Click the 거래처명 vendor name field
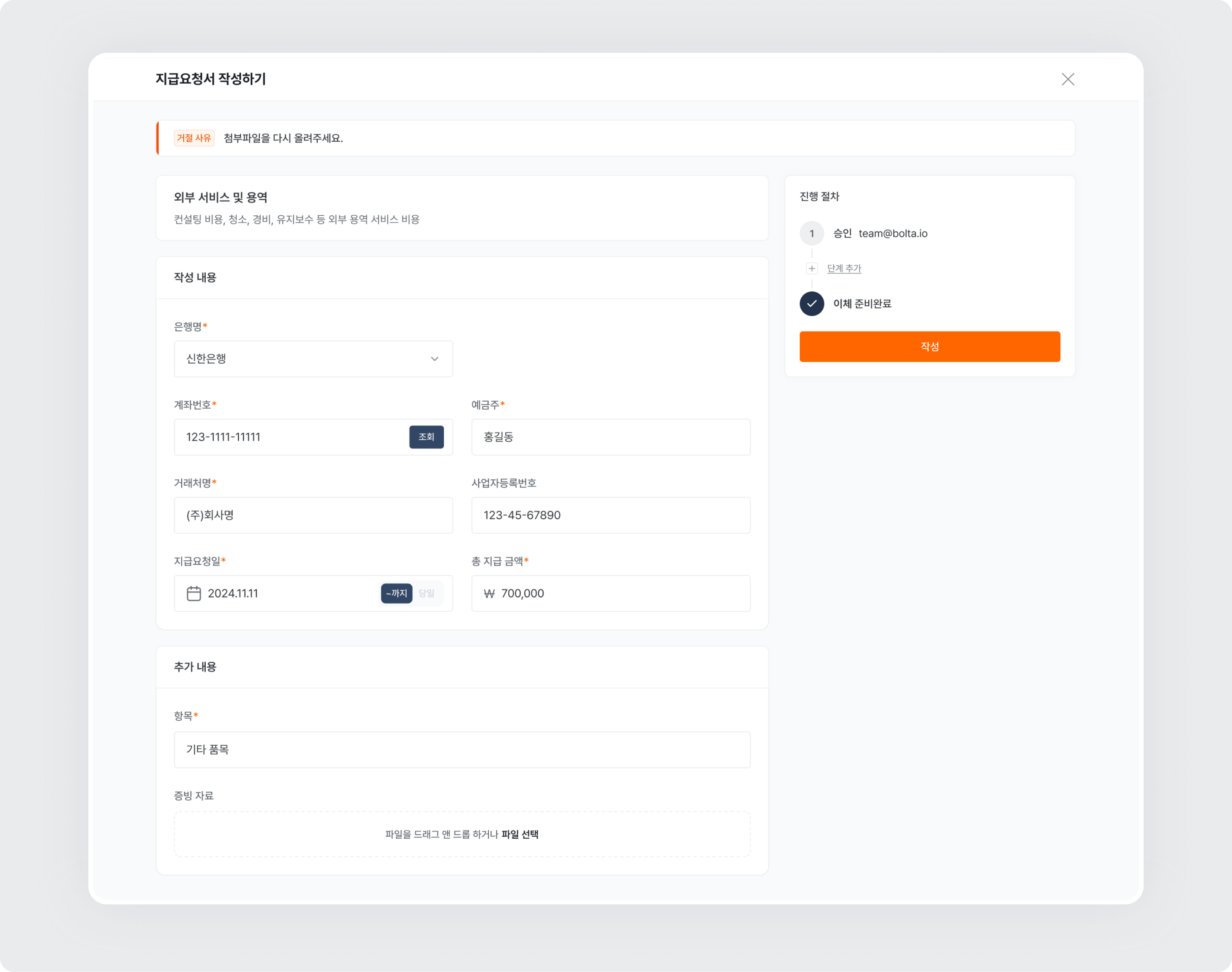This screenshot has width=1232, height=972. pos(313,515)
